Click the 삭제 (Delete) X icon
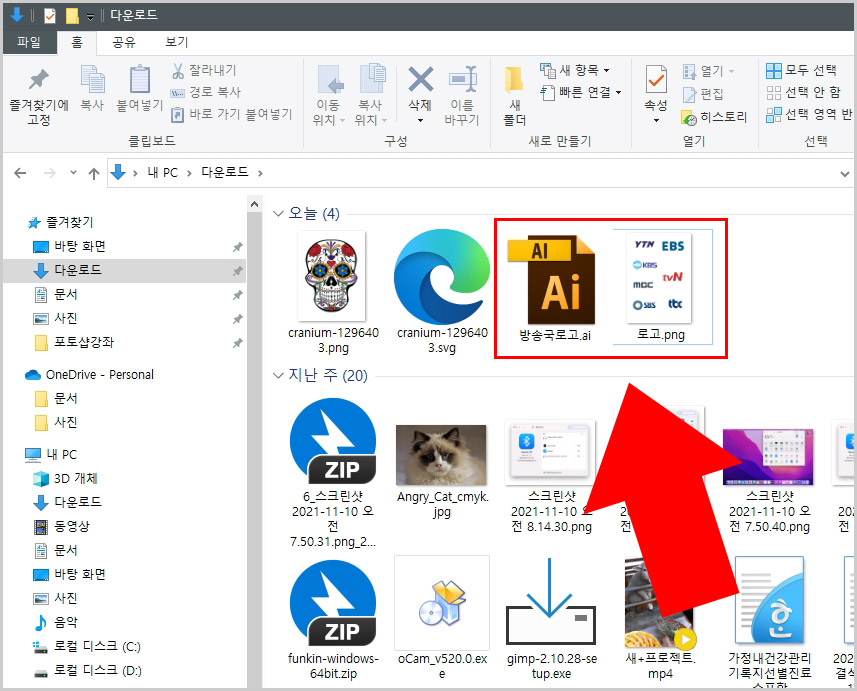Viewport: 857px width, 691px height. [x=420, y=80]
